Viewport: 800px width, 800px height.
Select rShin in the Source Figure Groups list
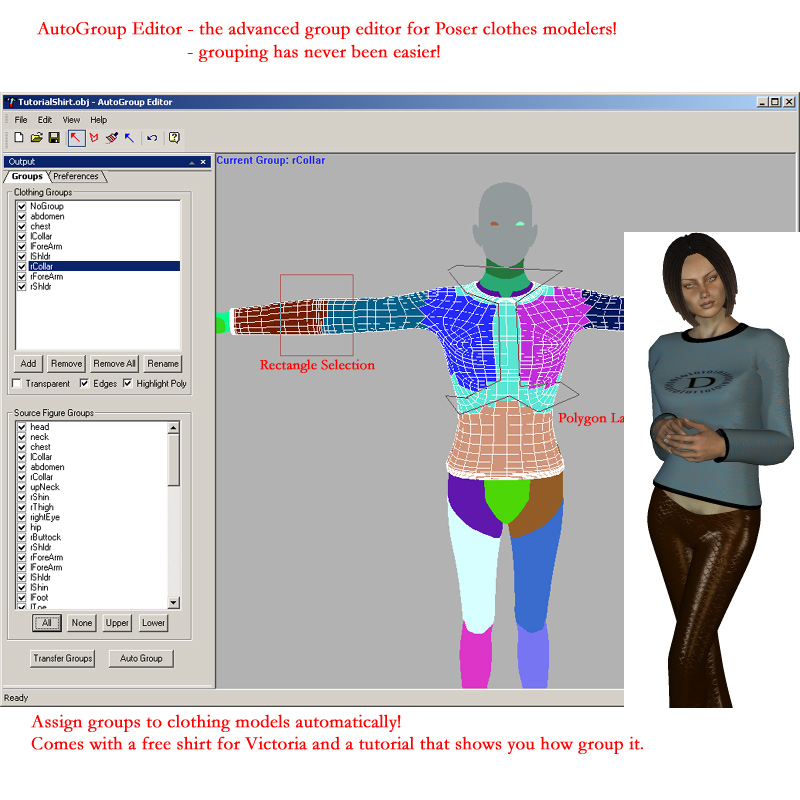click(x=40, y=497)
